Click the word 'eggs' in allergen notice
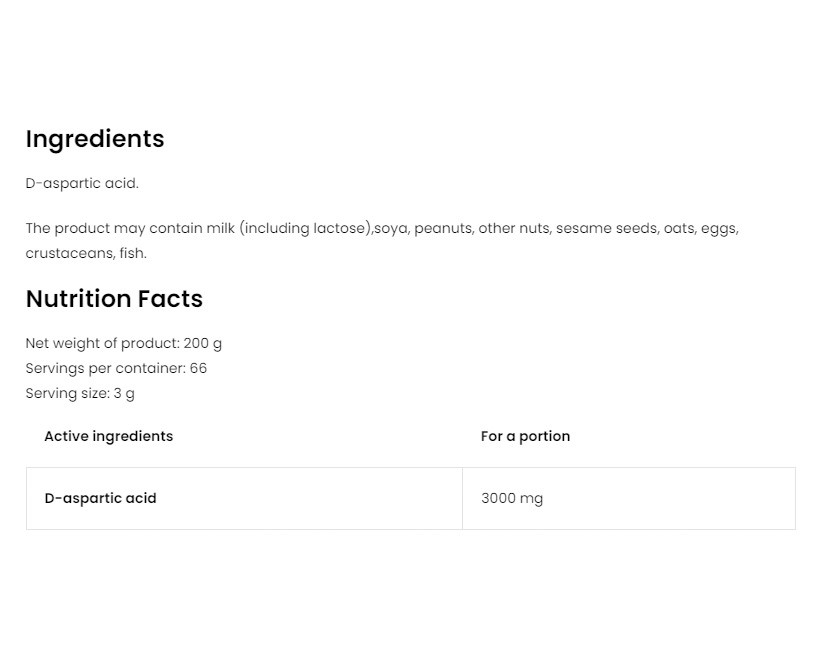 [x=718, y=228]
